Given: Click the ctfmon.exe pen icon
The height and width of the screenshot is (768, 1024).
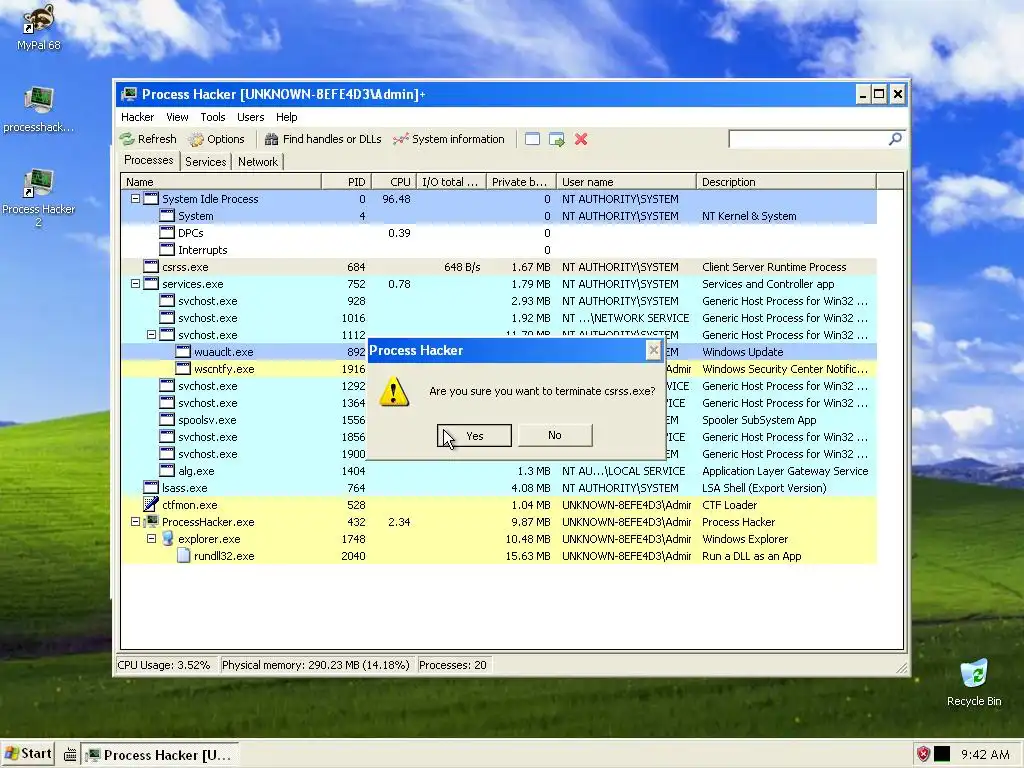Looking at the screenshot, I should pos(151,504).
